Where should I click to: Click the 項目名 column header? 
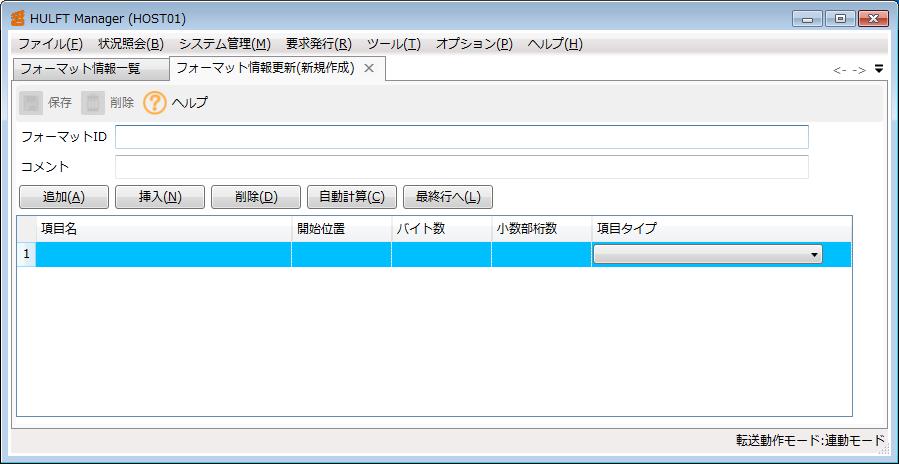[x=164, y=229]
